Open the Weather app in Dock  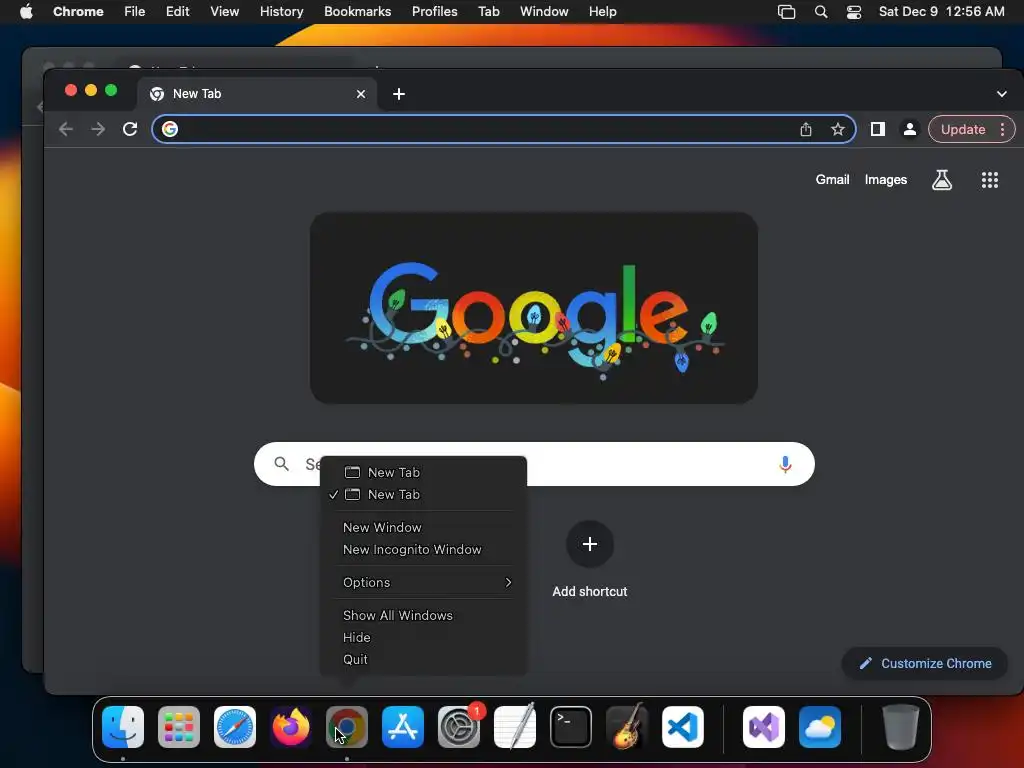[820, 727]
